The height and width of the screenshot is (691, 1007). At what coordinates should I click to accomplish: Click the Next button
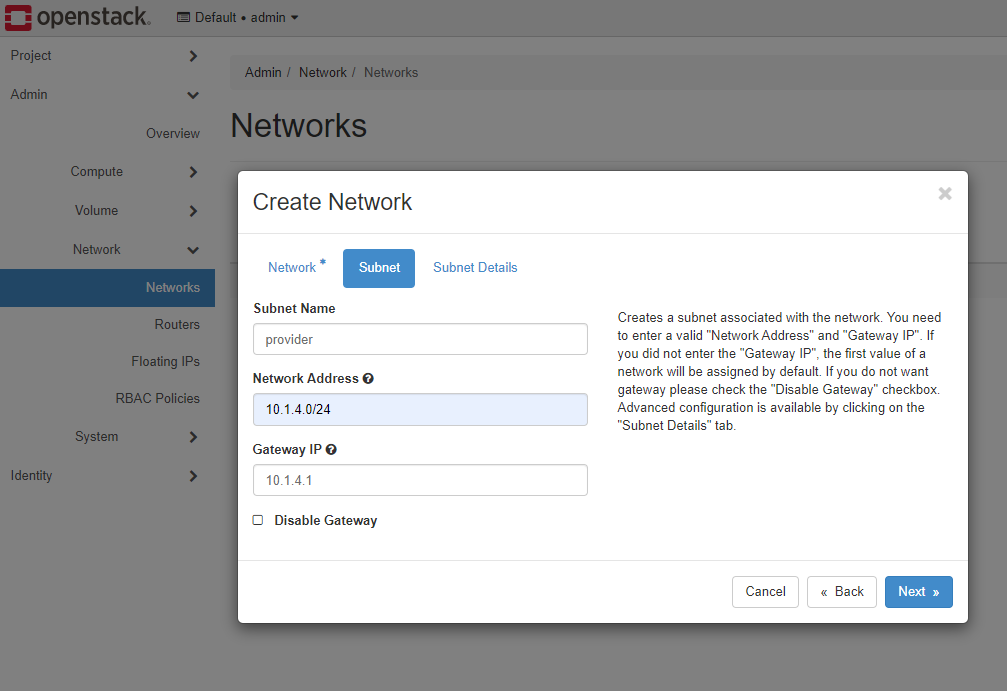[x=918, y=591]
